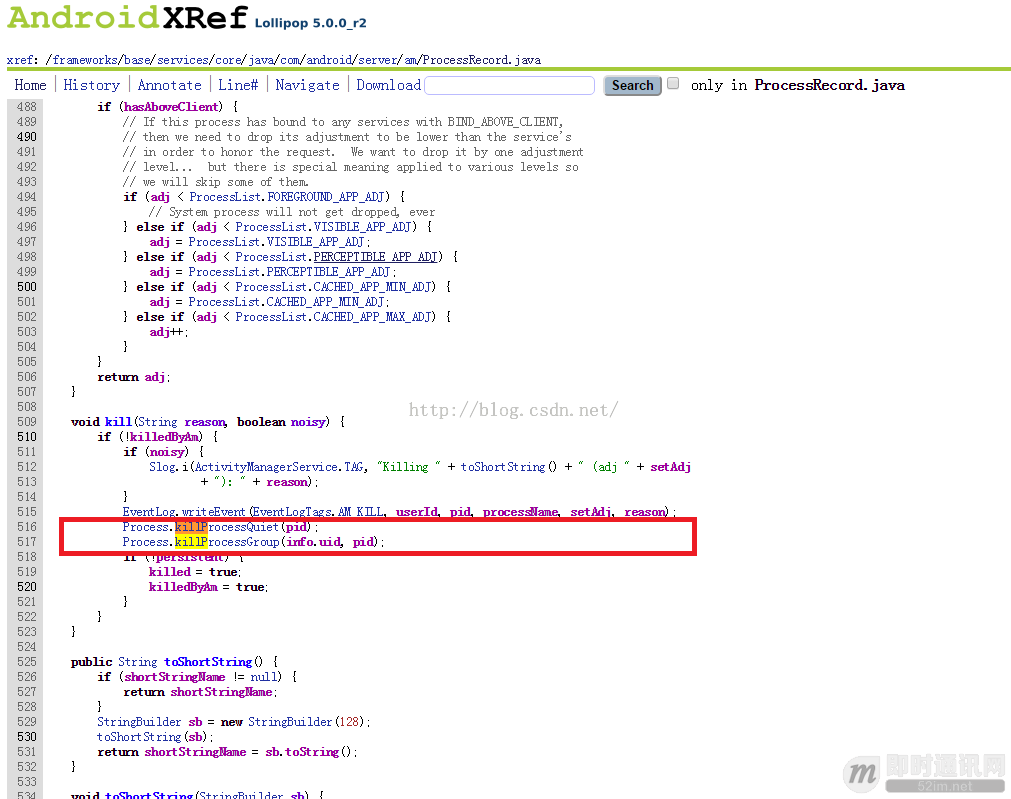
Task: Click the Search button
Action: tap(633, 85)
